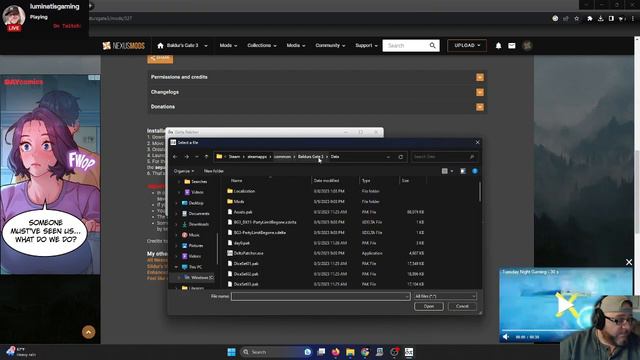Open the Organize menu in file dialog
Image resolution: width=640 pixels, height=360 pixels.
click(184, 171)
